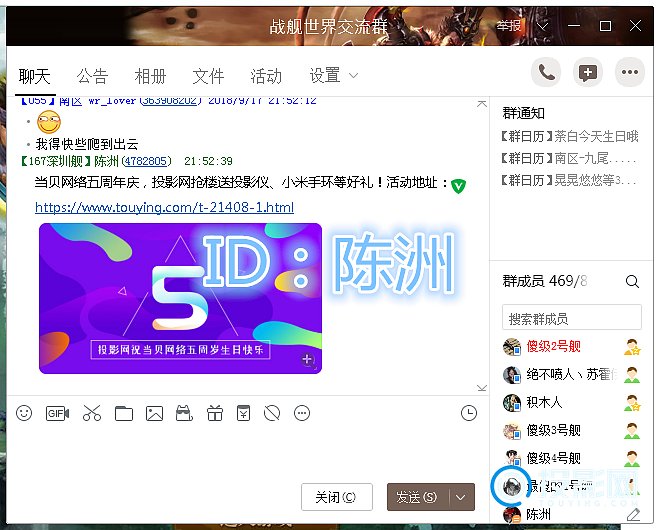Open the emoji smiley picker
The height and width of the screenshot is (530, 660).
(x=24, y=413)
